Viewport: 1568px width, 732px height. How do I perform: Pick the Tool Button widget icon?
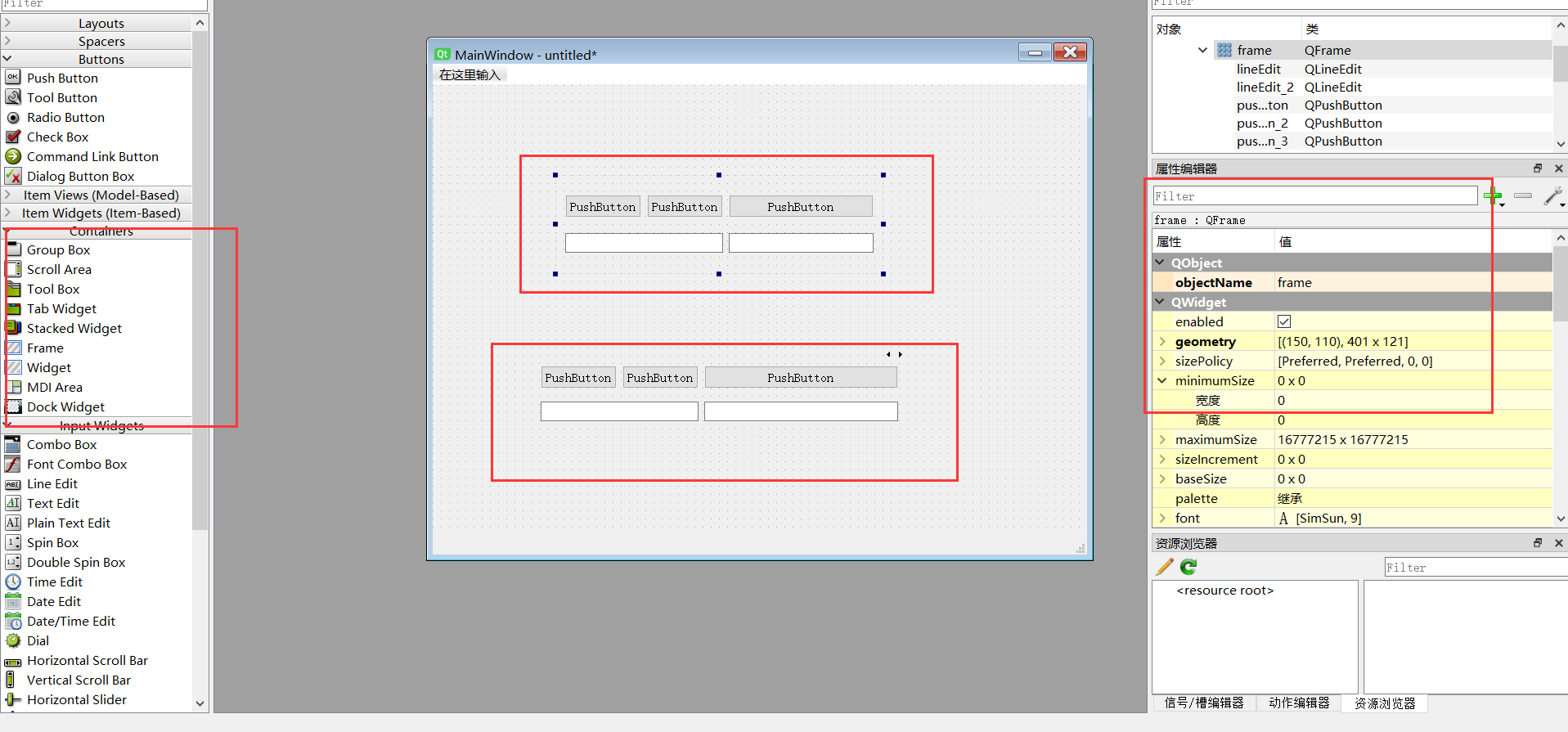click(x=13, y=97)
